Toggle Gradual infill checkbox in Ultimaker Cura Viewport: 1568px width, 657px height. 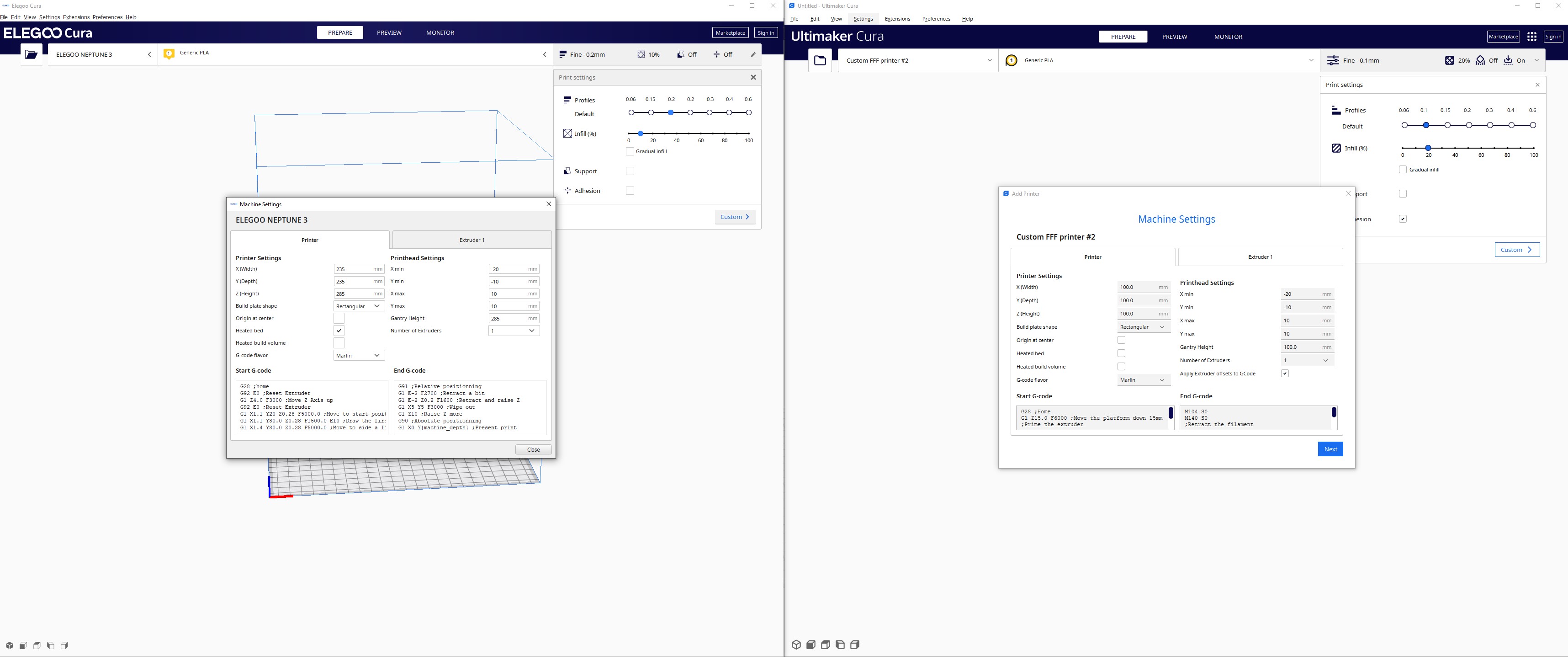pyautogui.click(x=1403, y=170)
